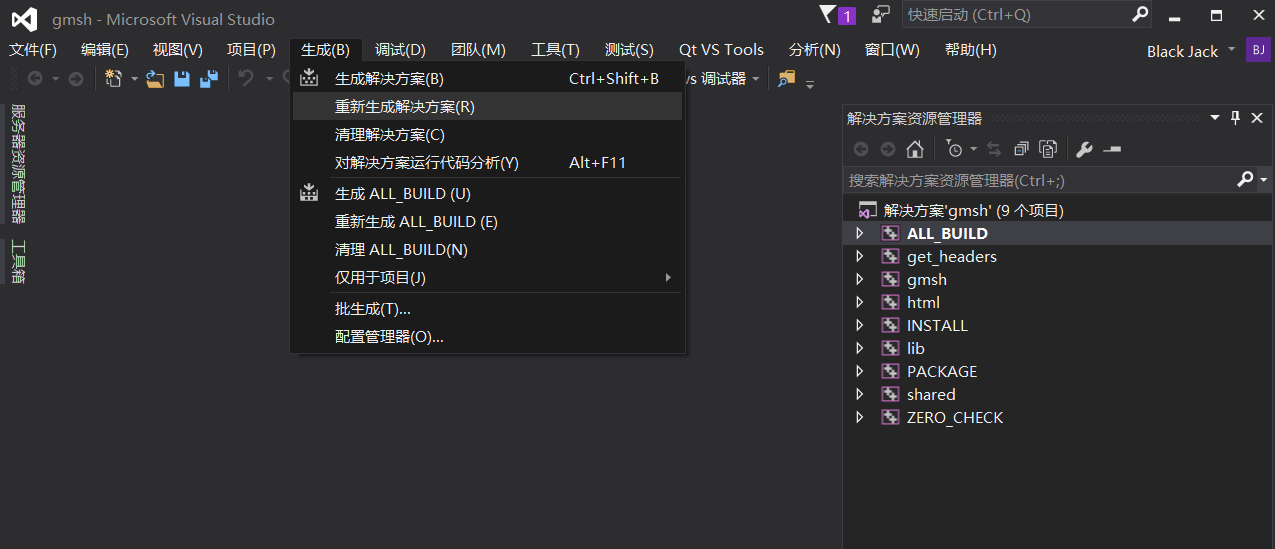Open the debugger target dropdown arrow
This screenshot has width=1275, height=549.
756,78
